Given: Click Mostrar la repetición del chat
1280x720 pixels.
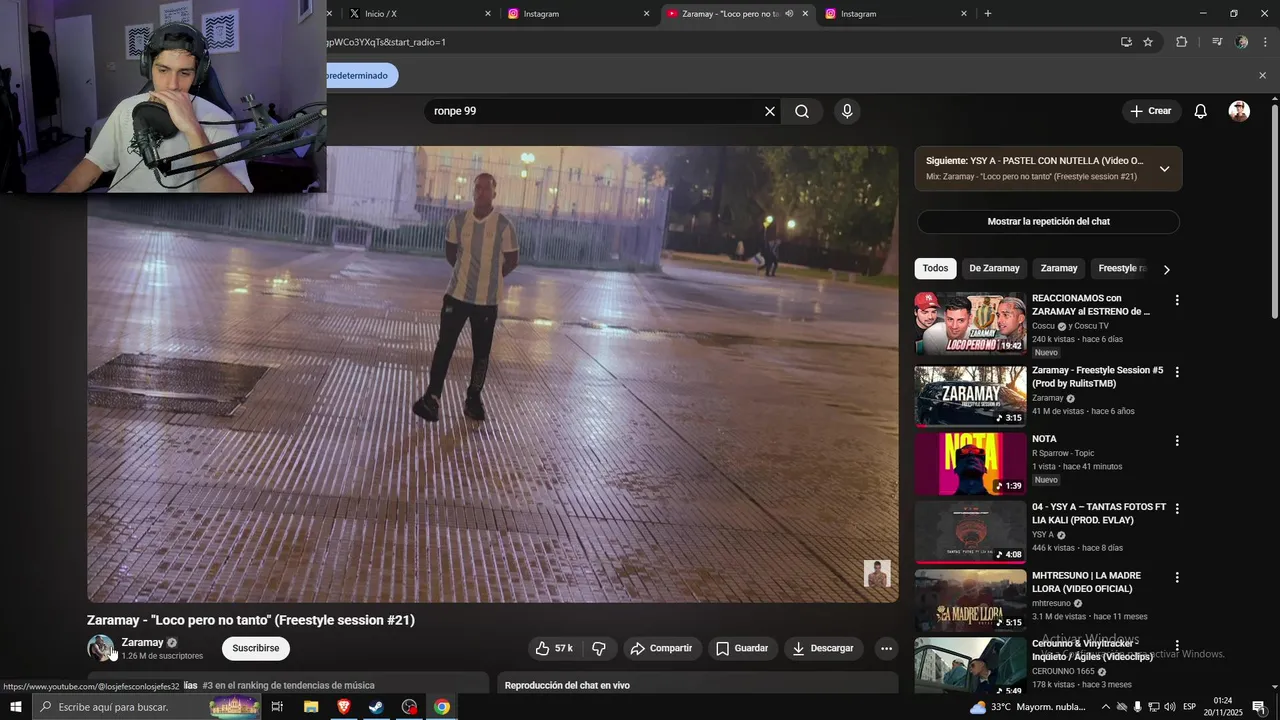Looking at the screenshot, I should tap(1048, 221).
